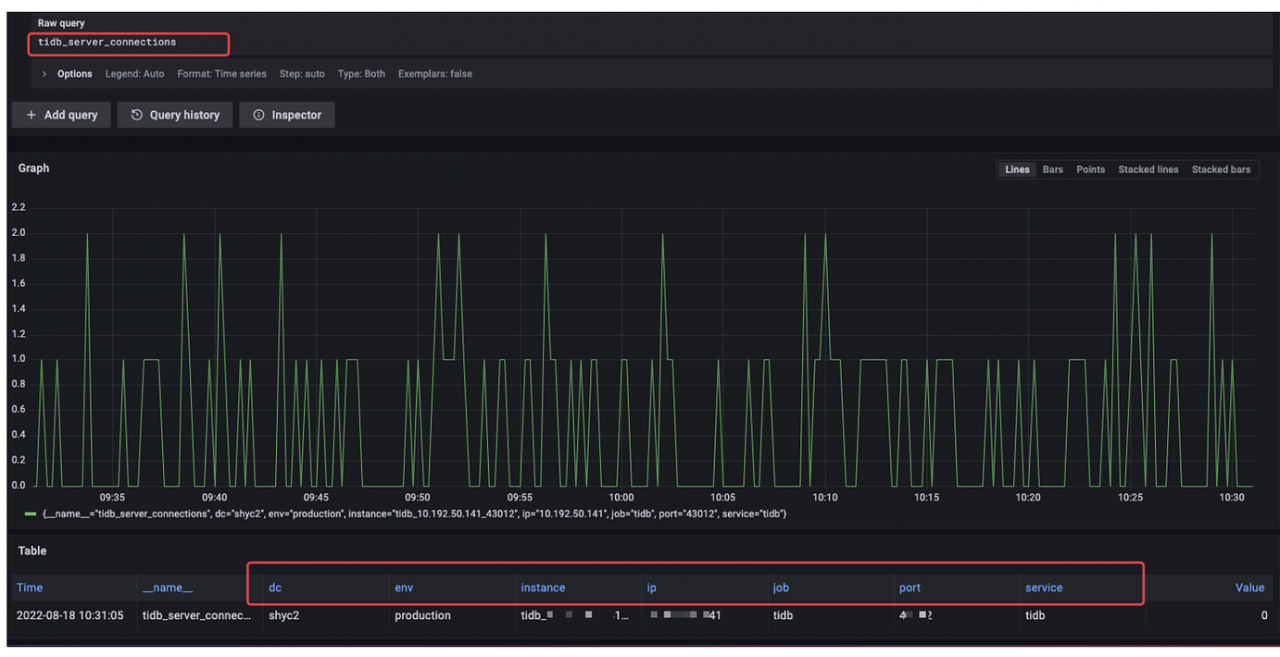Select the Stacked lines graph style
Screen dimensions: 1280x657
click(1148, 170)
